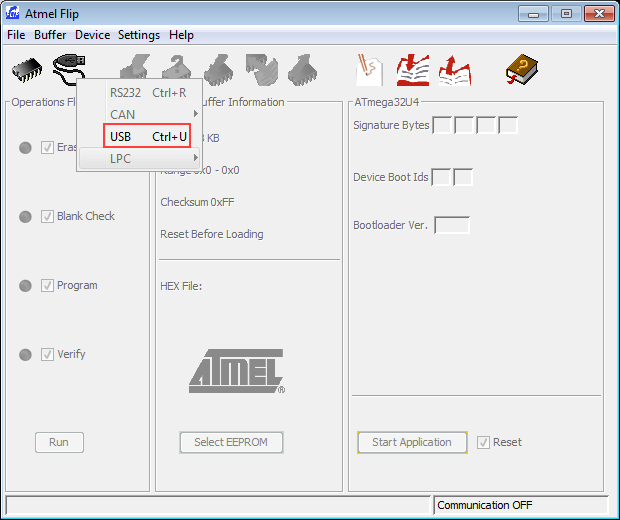Expand the CAN submenu arrow

coord(195,114)
